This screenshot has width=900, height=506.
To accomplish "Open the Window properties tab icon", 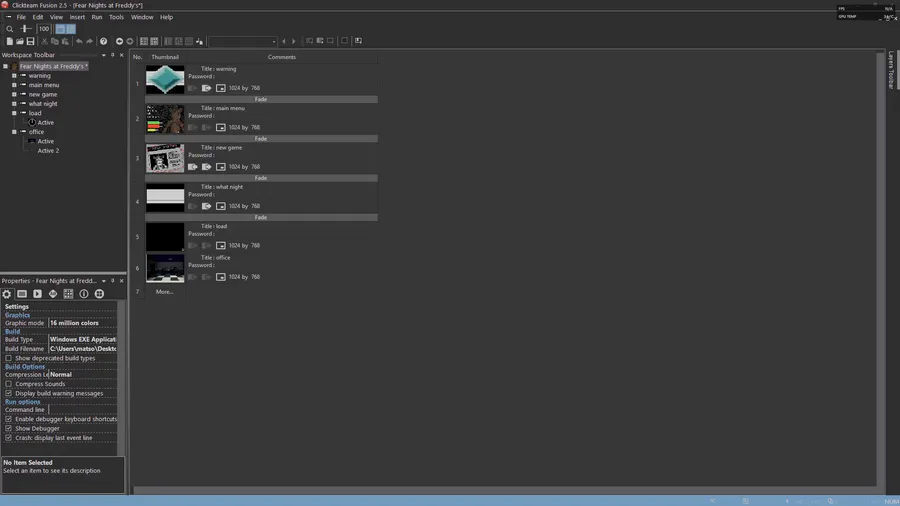I will pos(22,294).
